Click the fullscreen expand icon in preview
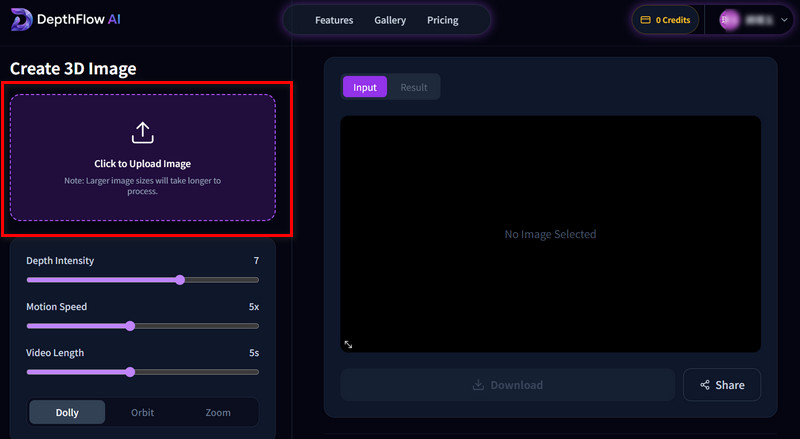 (348, 344)
